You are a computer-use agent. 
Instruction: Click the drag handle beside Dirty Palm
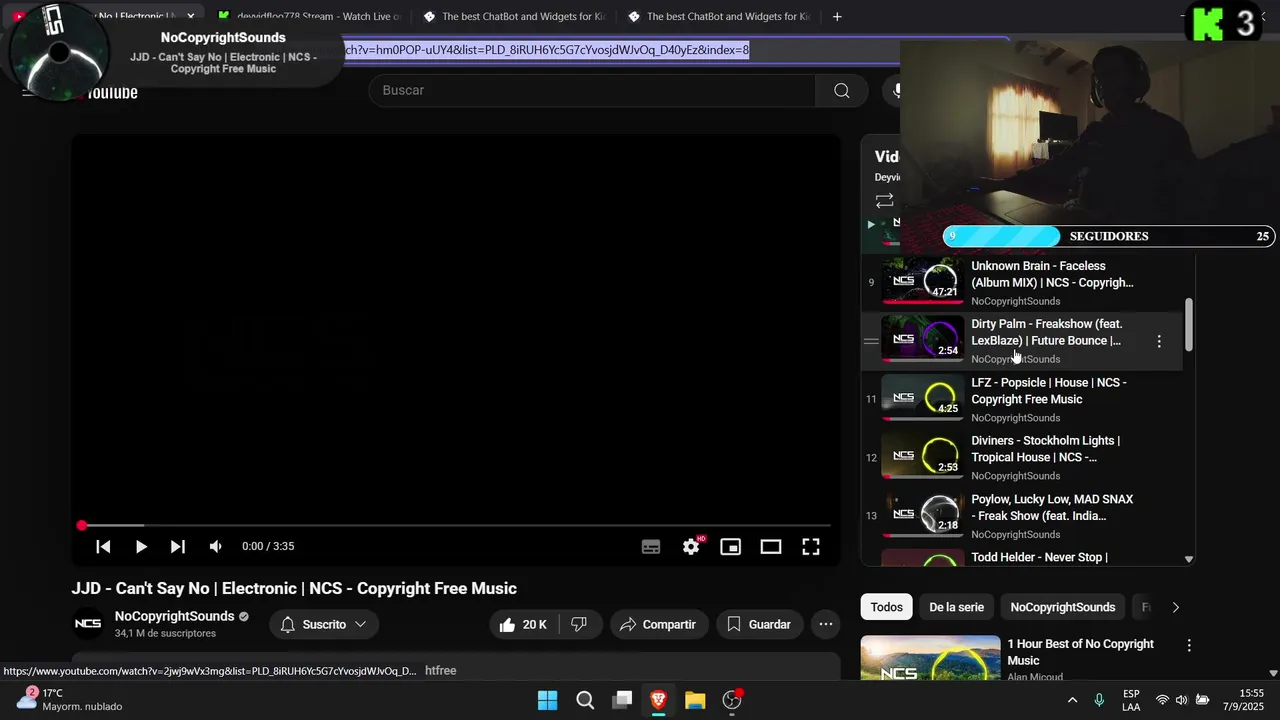[871, 341]
